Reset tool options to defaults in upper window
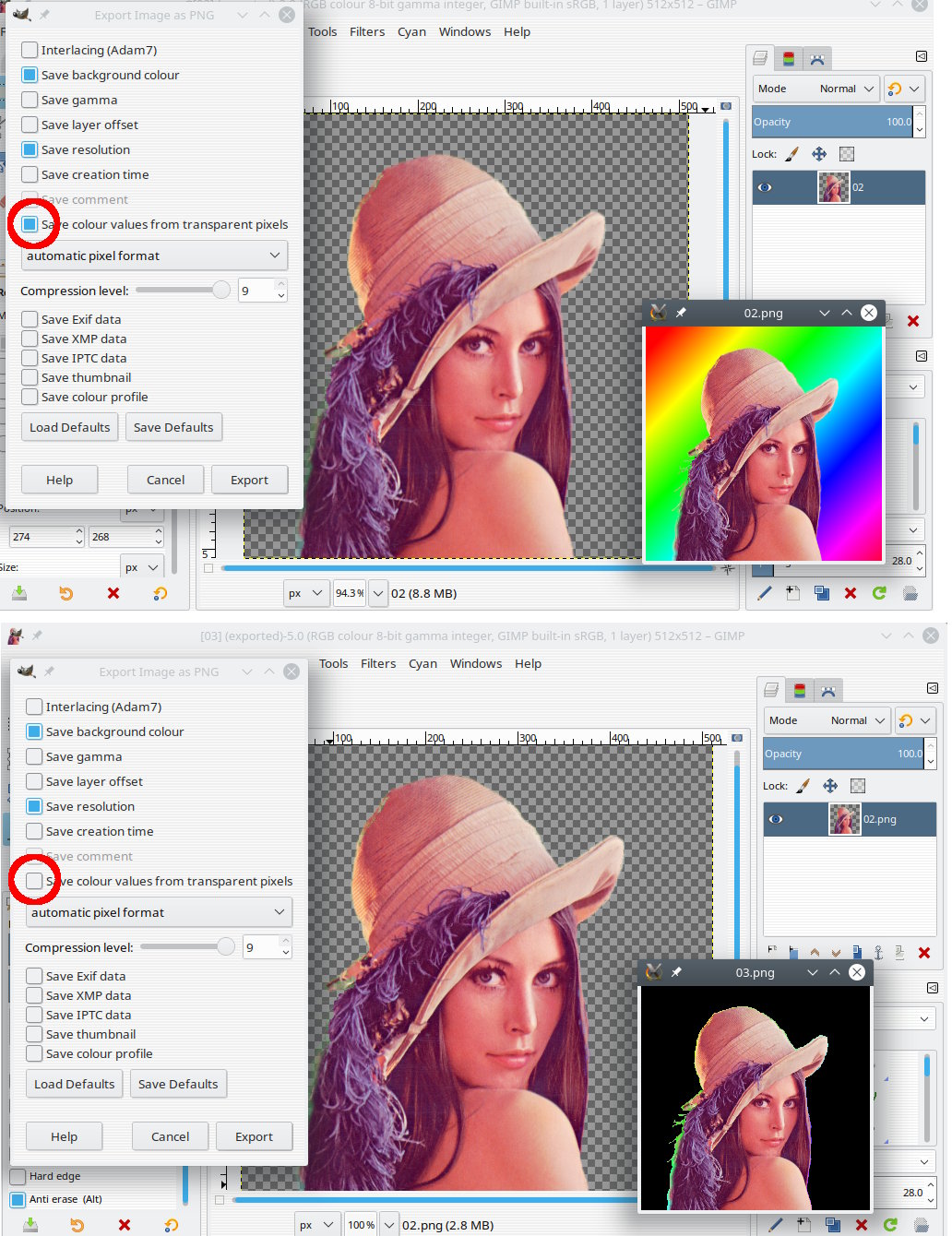Image resolution: width=952 pixels, height=1236 pixels. [161, 593]
